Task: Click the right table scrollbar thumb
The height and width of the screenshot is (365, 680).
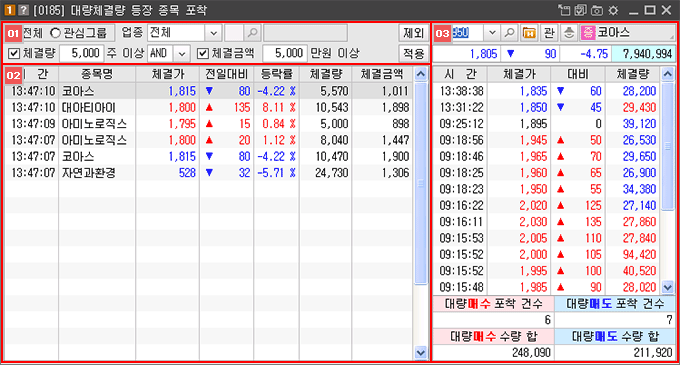Action: [668, 147]
